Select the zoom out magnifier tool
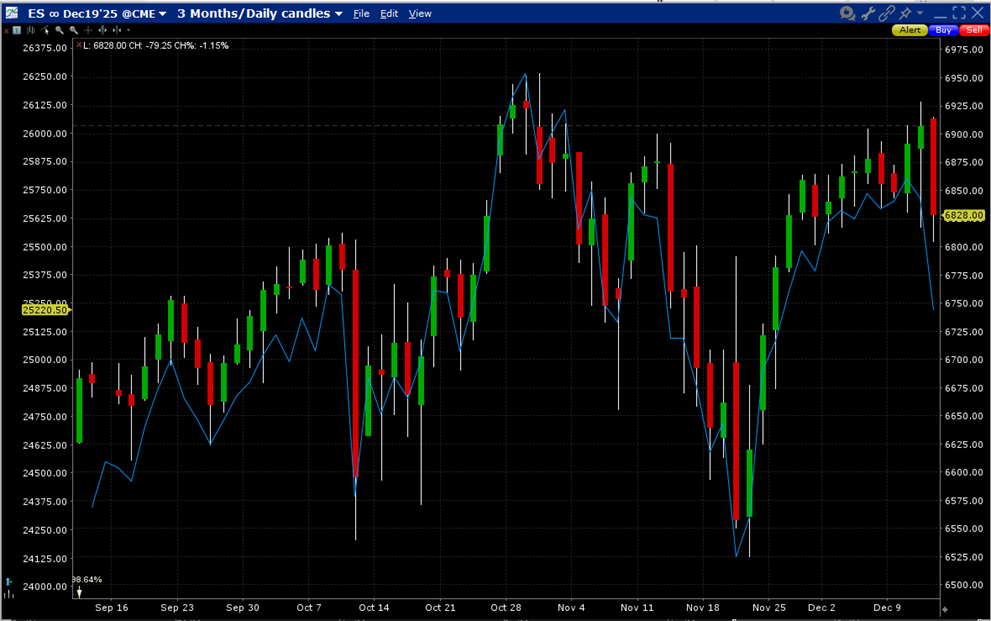991x621 pixels. pos(73,30)
